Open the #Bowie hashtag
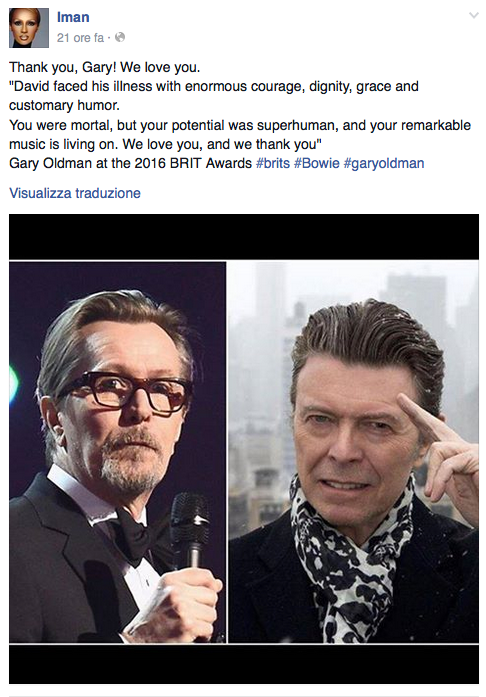The image size is (486, 697). pyautogui.click(x=317, y=163)
